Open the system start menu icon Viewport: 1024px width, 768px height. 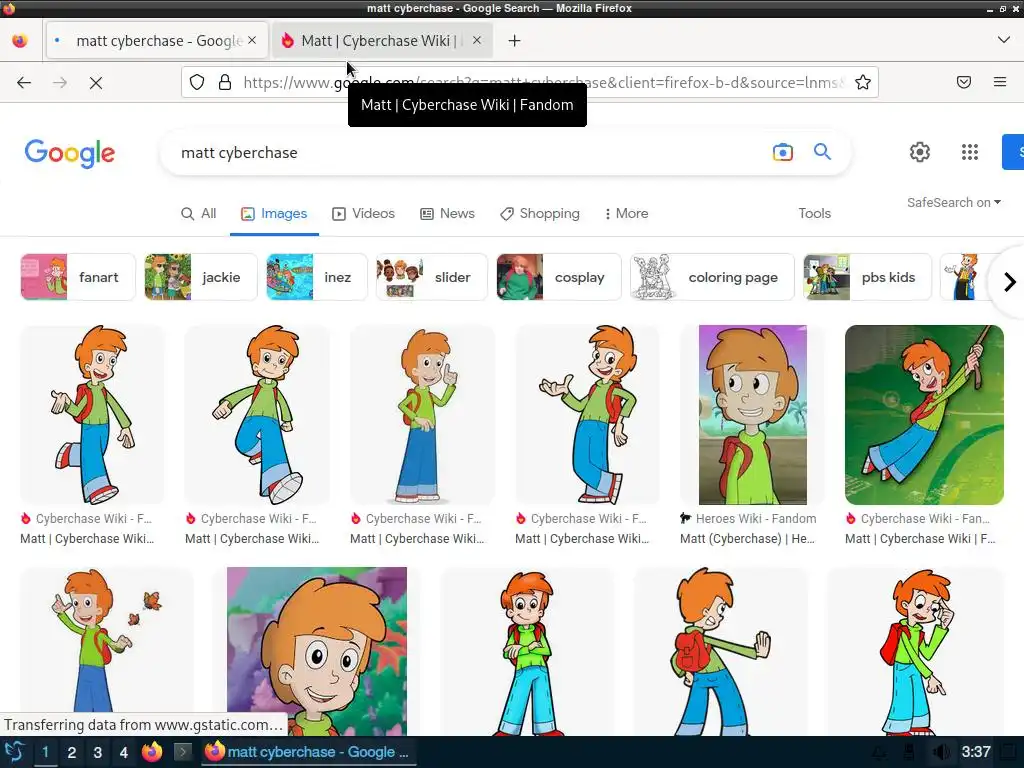[x=14, y=752]
